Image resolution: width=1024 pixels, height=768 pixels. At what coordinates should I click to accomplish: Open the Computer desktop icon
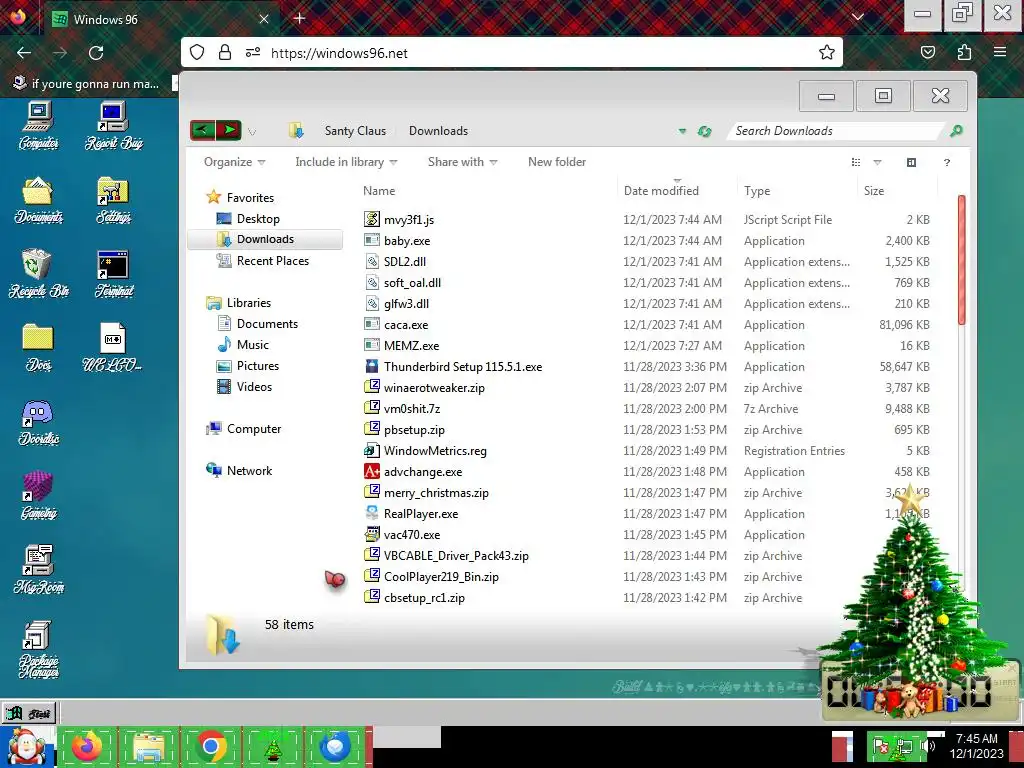(38, 125)
